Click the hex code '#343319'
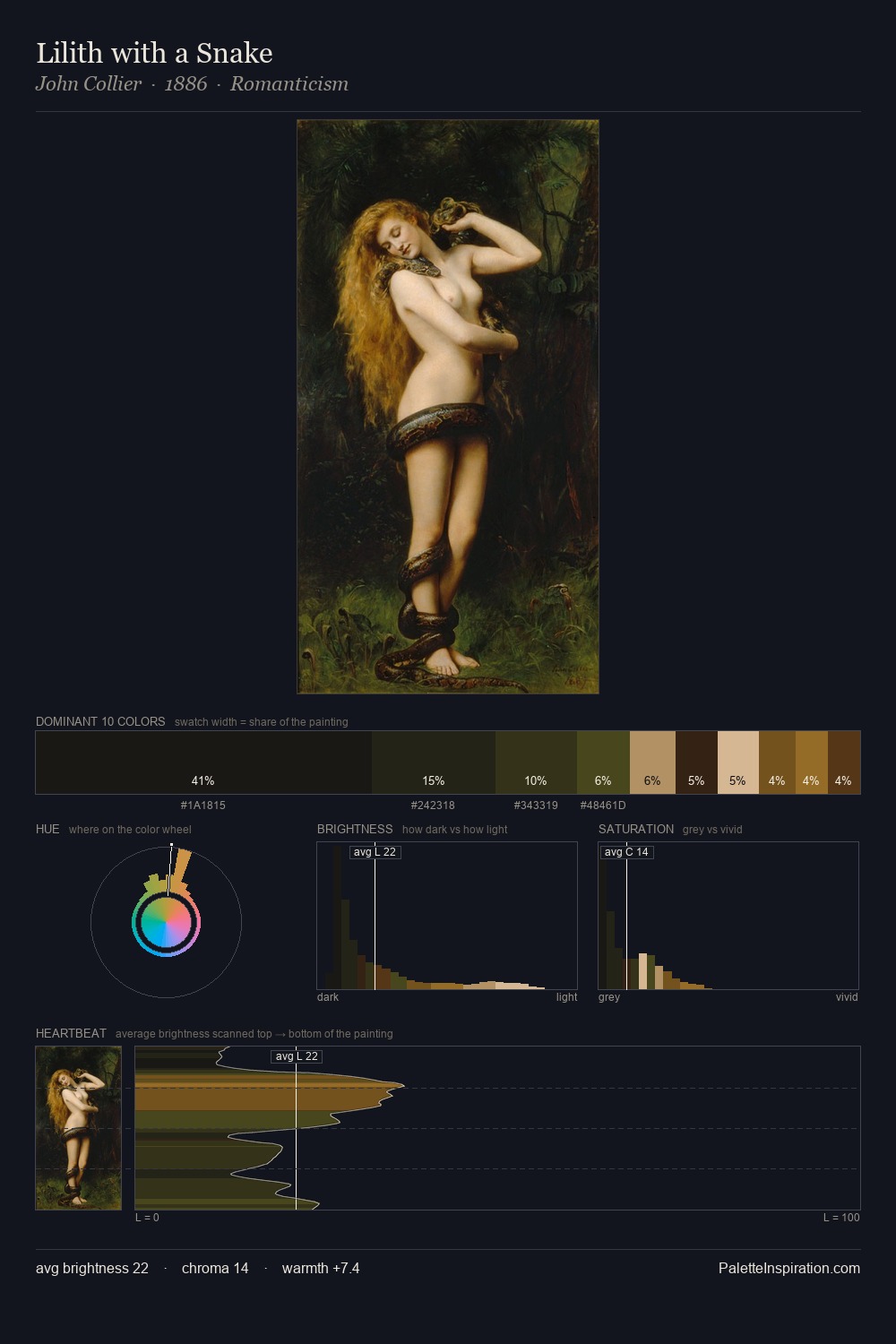 (x=536, y=806)
